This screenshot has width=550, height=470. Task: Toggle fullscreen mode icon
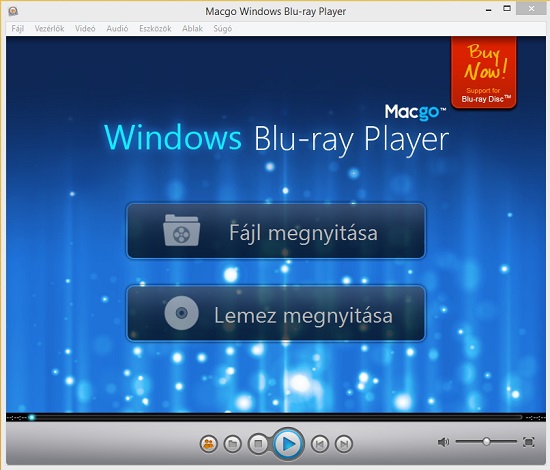[x=529, y=442]
